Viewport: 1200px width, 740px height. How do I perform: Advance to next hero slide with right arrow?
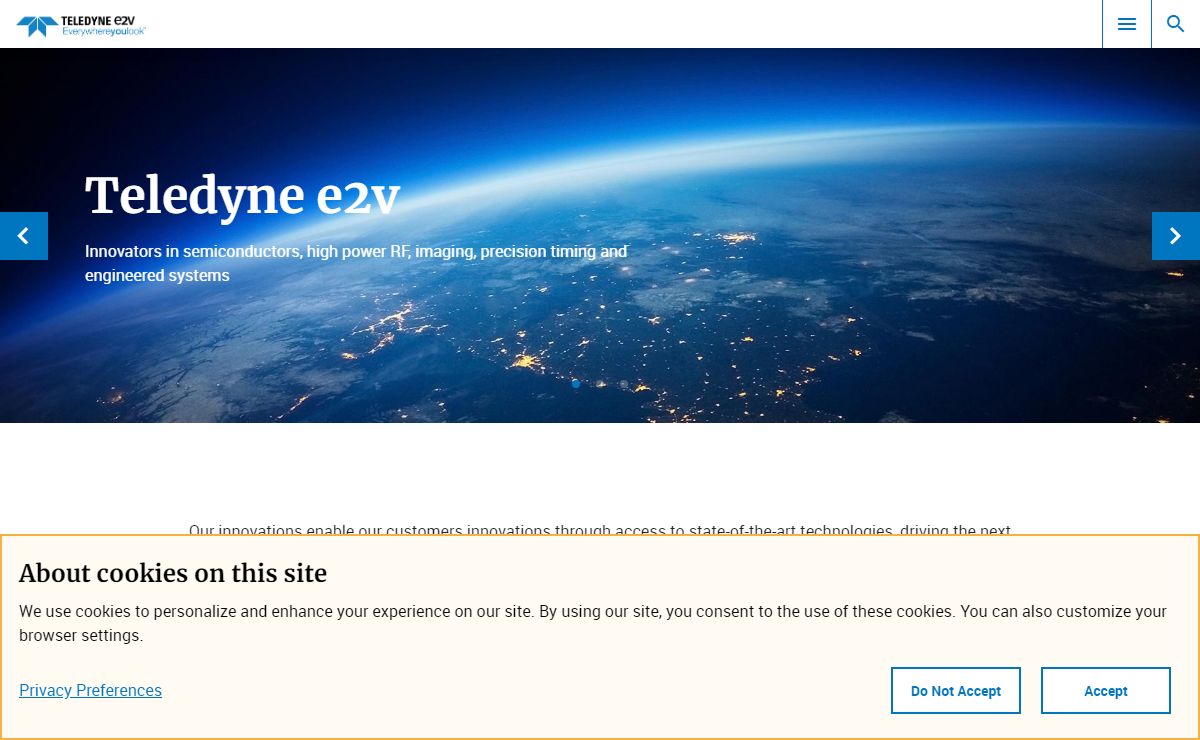click(1176, 236)
